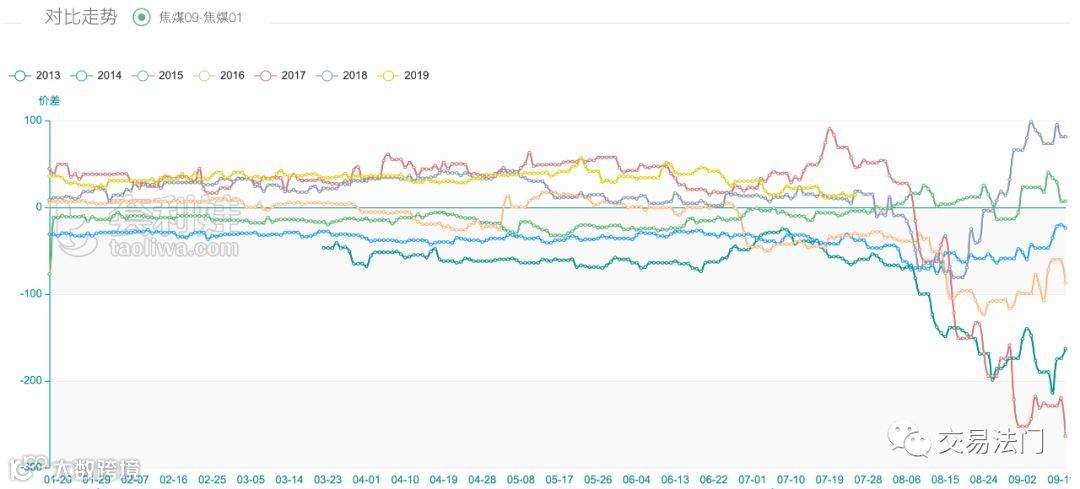1080x489 pixels.
Task: Toggle the 2018 gray-blue legend icon
Action: (327, 76)
